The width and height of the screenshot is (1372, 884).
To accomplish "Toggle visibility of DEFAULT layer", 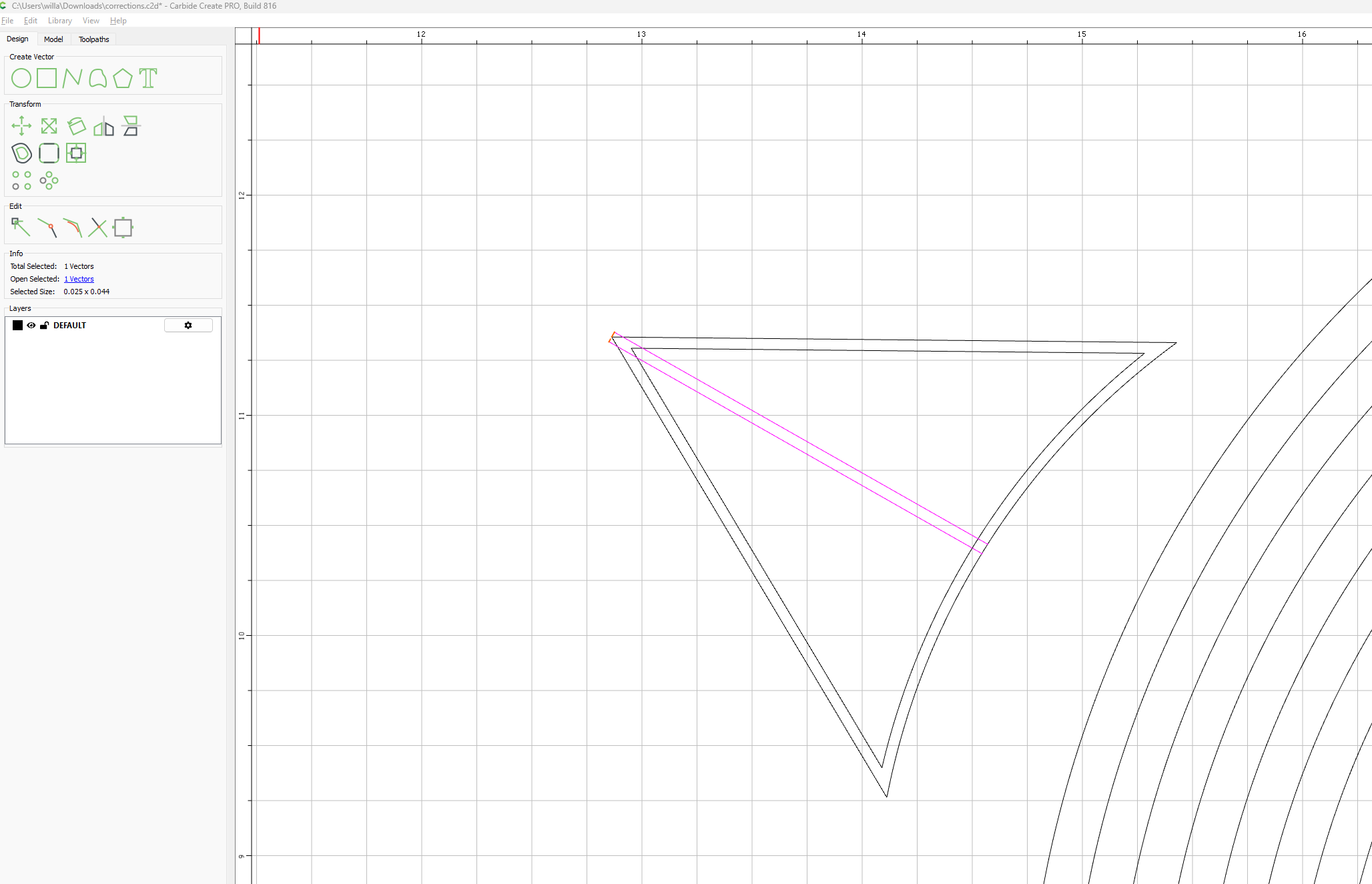I will tap(31, 326).
